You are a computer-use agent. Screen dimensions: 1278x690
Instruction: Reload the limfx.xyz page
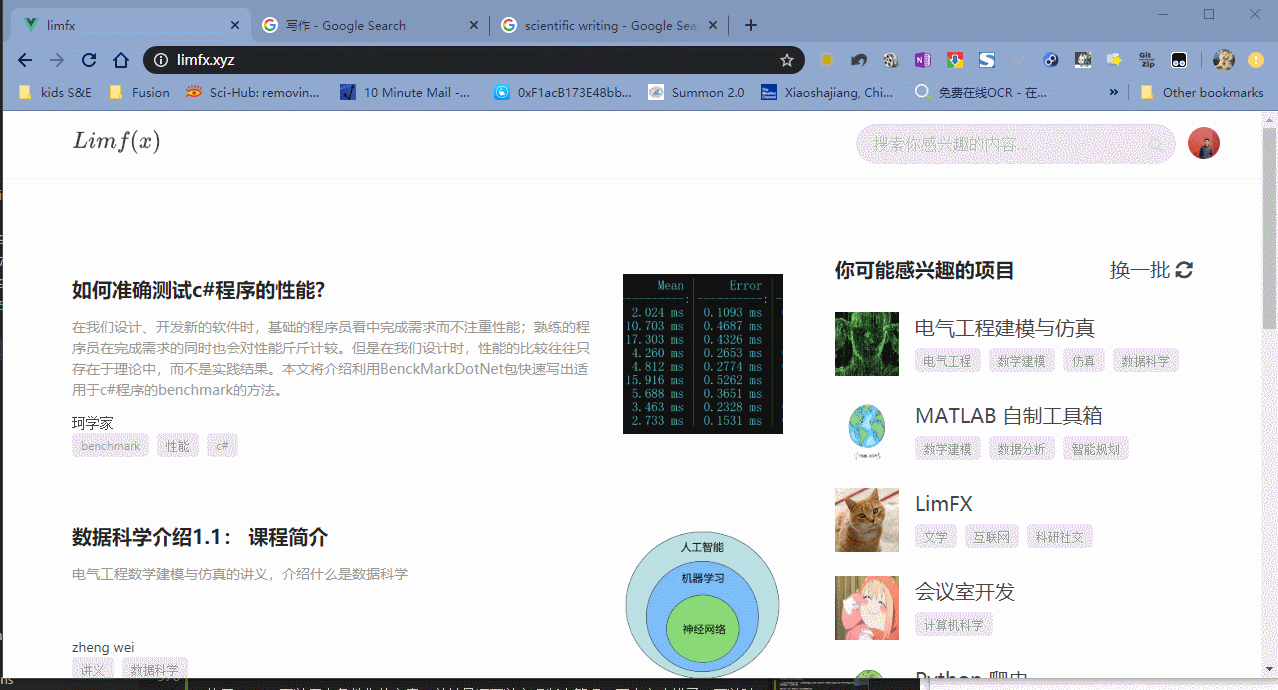[x=88, y=60]
